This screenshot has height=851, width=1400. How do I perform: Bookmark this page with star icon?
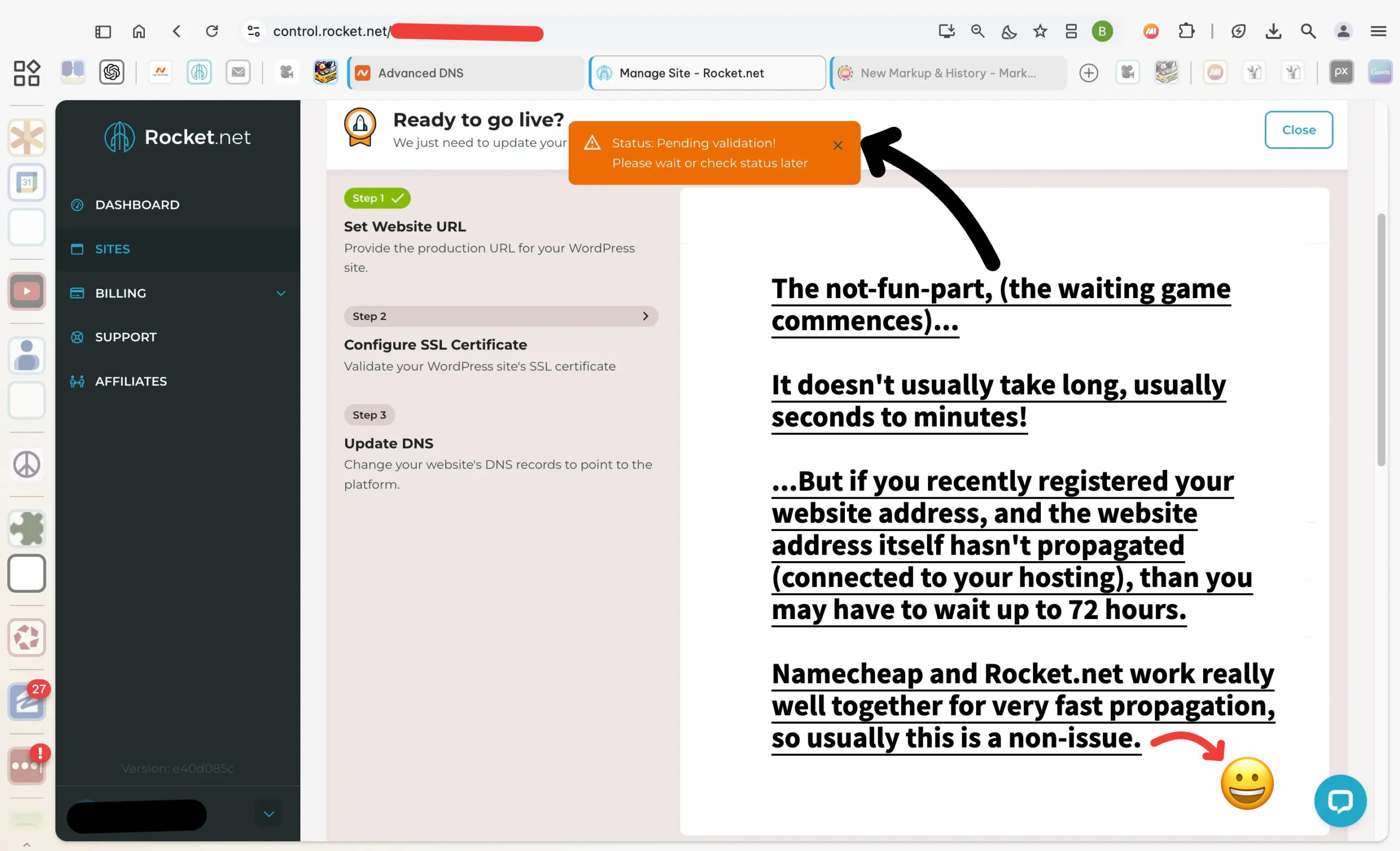point(1040,31)
